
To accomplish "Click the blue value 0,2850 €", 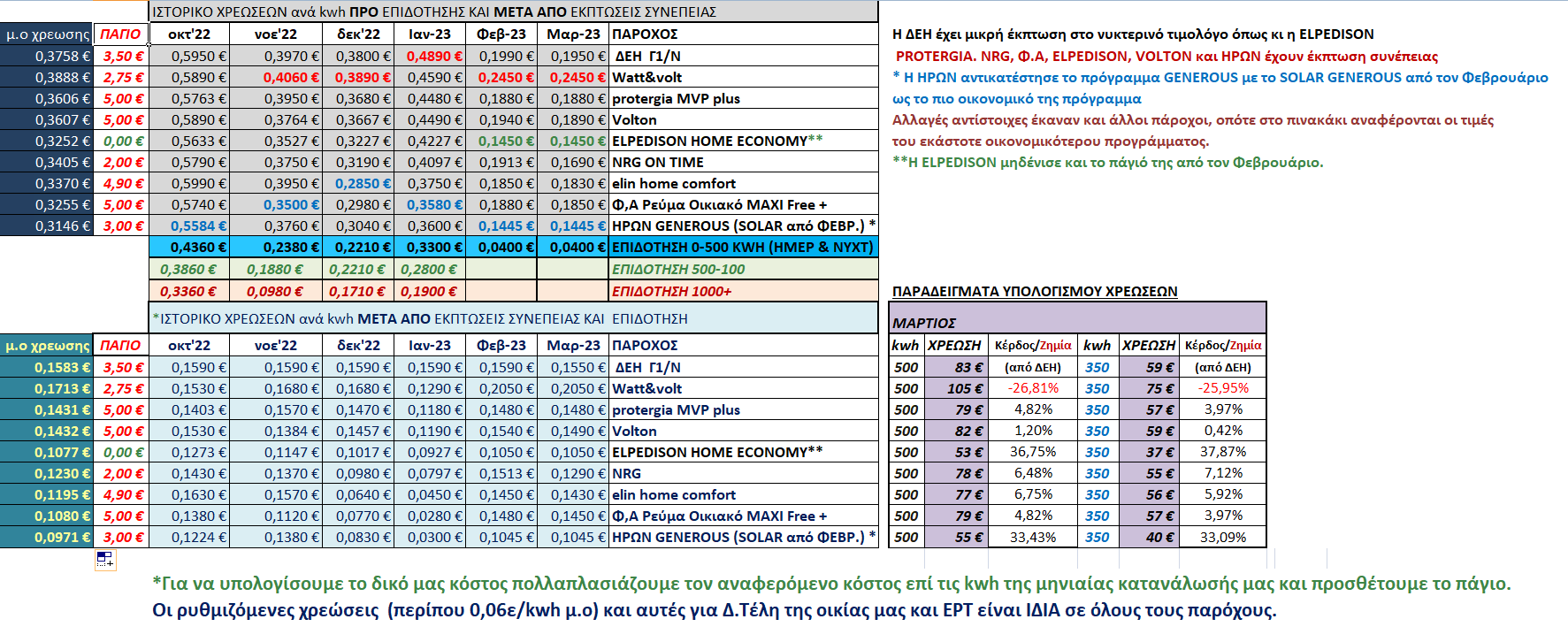I will pyautogui.click(x=358, y=183).
